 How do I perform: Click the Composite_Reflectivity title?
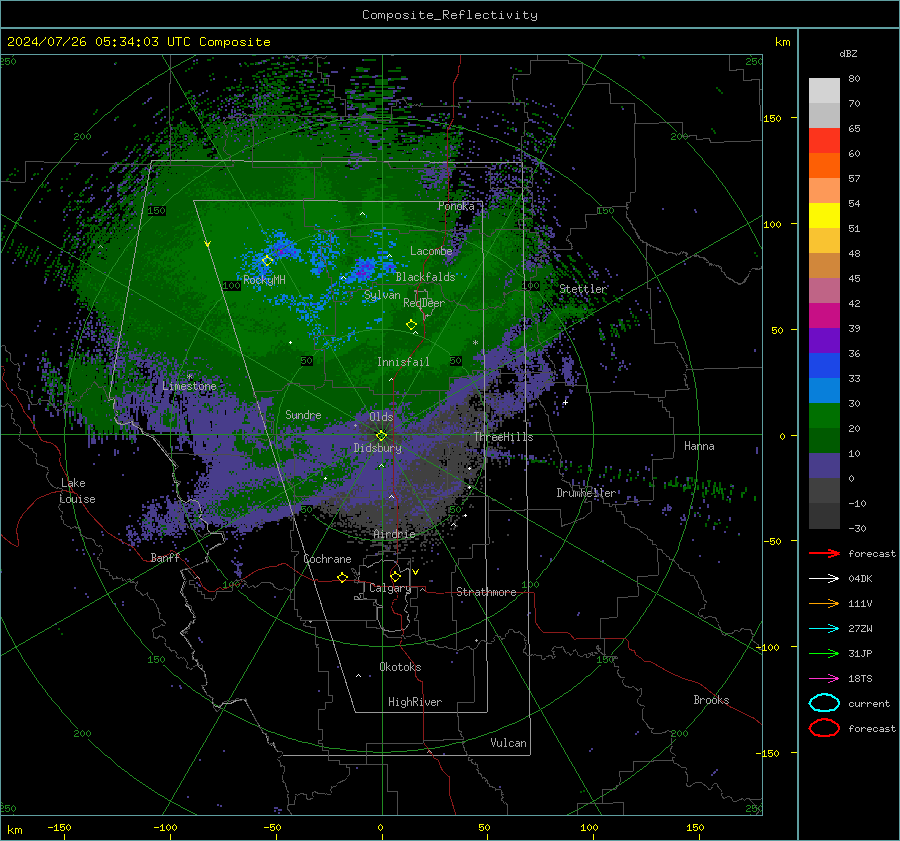click(x=450, y=15)
